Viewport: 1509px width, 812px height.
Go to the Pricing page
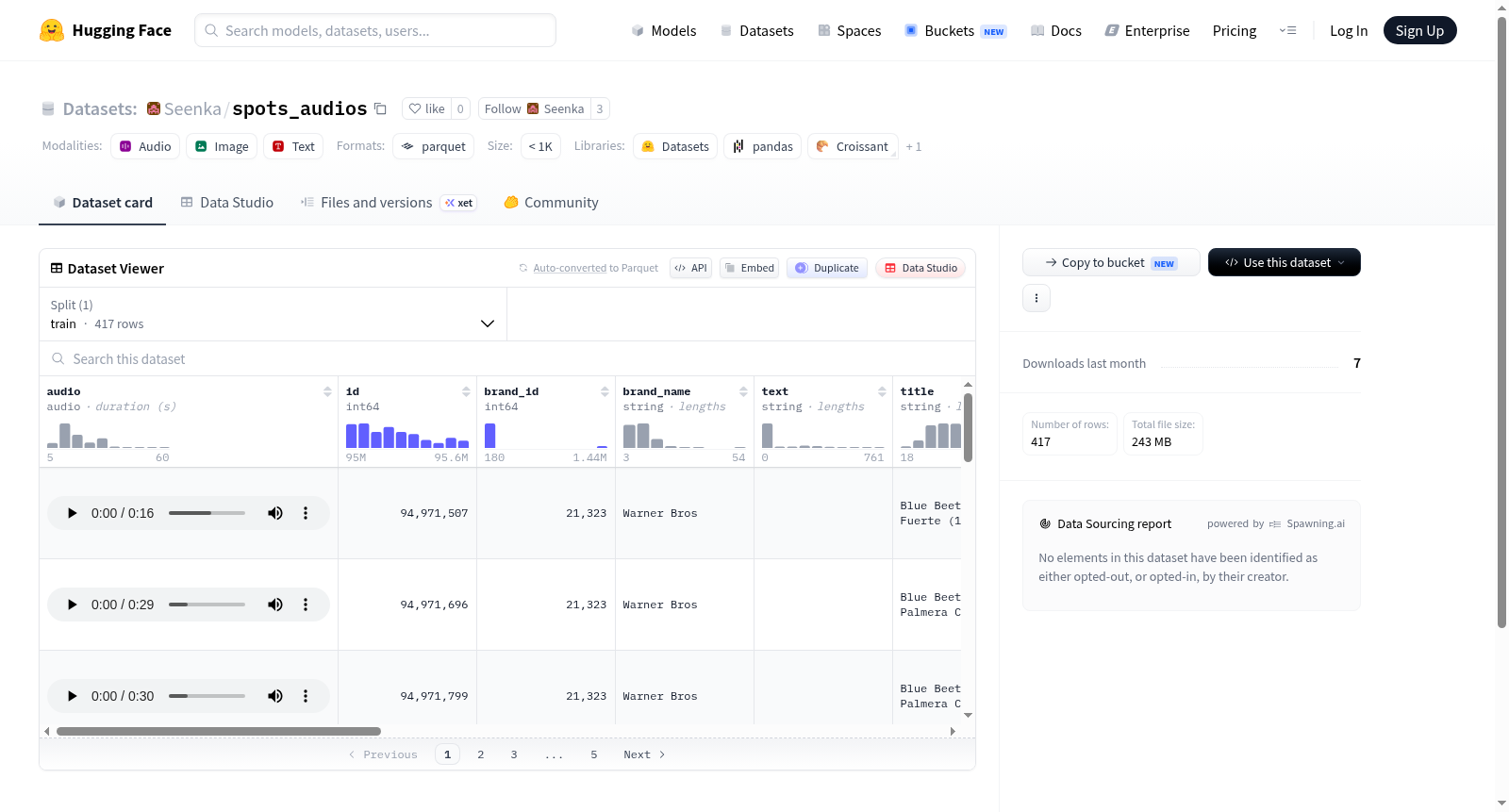pos(1235,30)
